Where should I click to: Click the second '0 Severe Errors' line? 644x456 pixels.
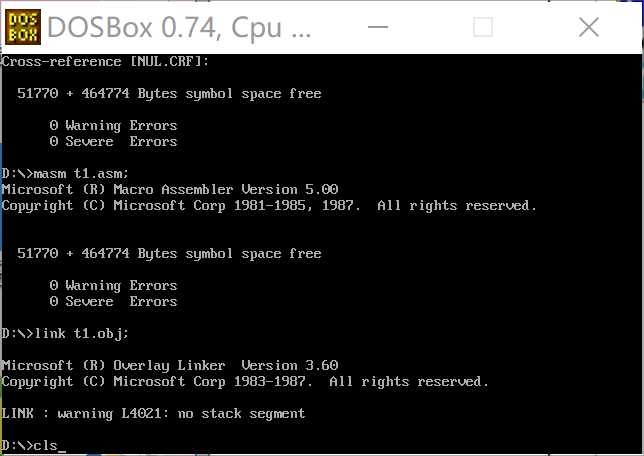click(113, 302)
